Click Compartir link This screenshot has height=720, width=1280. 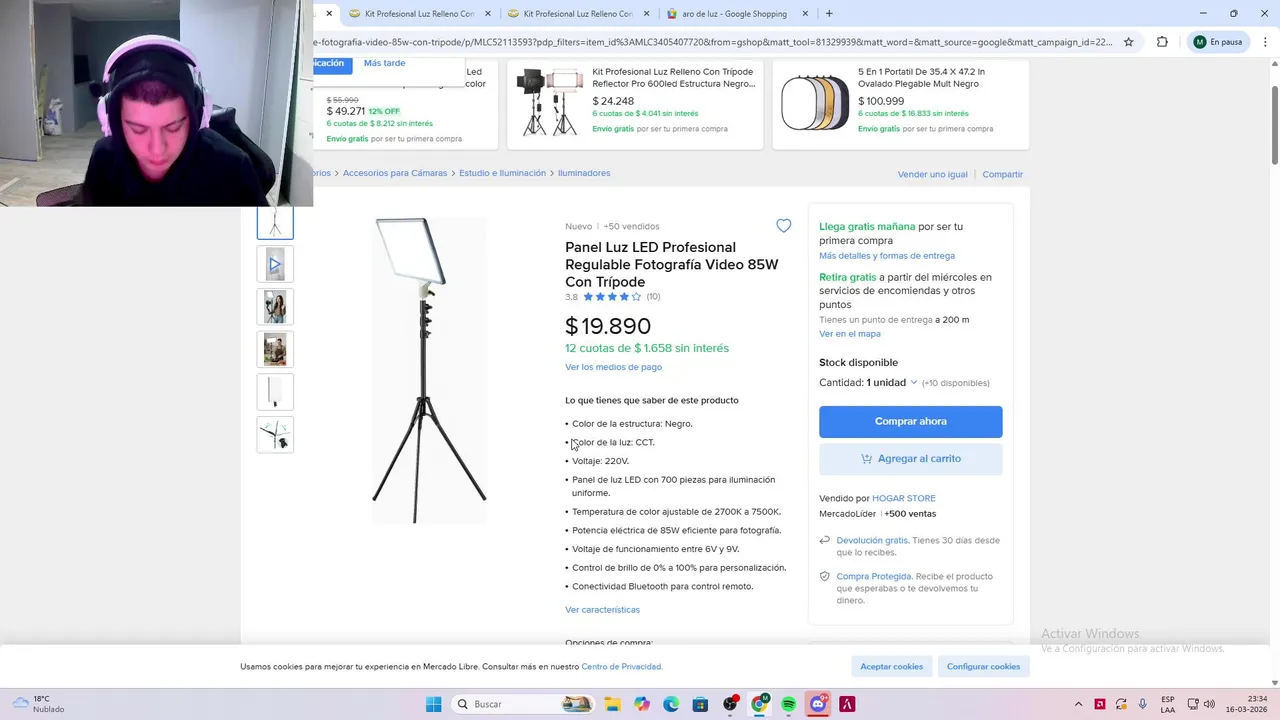(x=1002, y=174)
